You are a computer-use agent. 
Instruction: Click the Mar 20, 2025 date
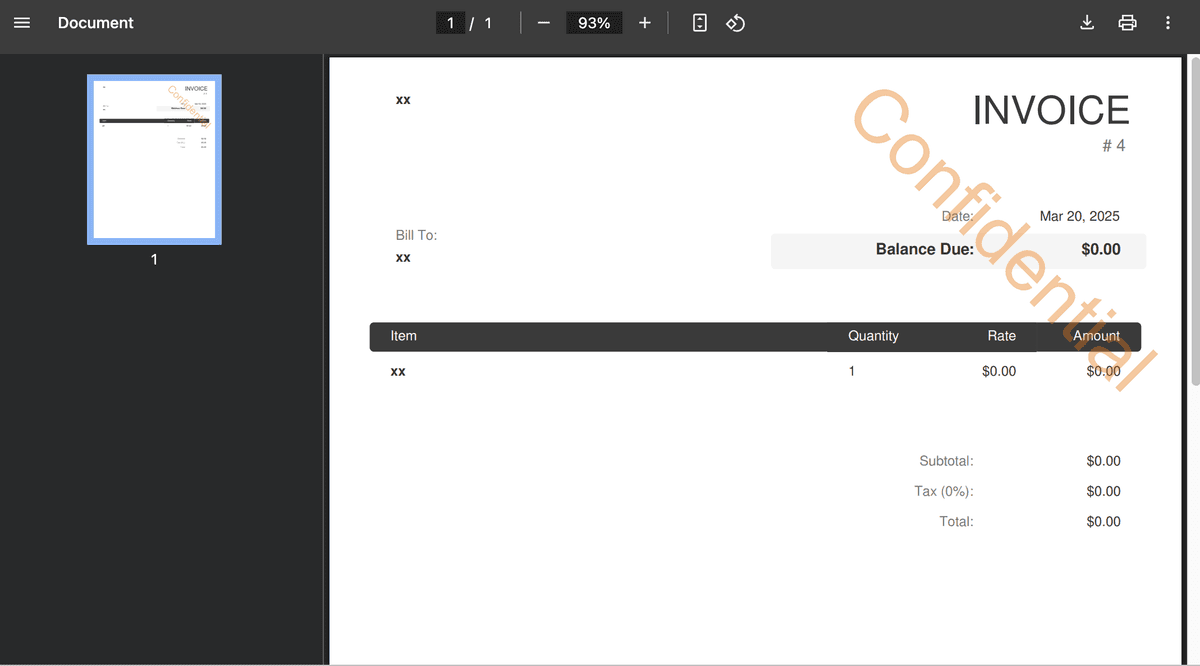tap(1079, 216)
